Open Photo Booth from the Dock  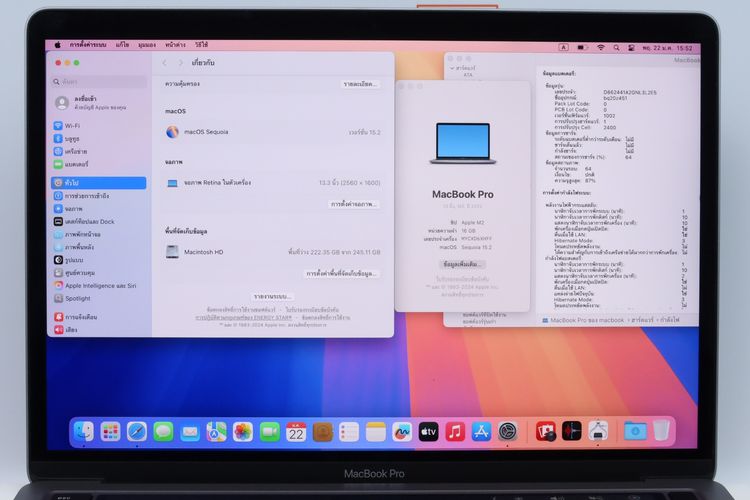(546, 432)
